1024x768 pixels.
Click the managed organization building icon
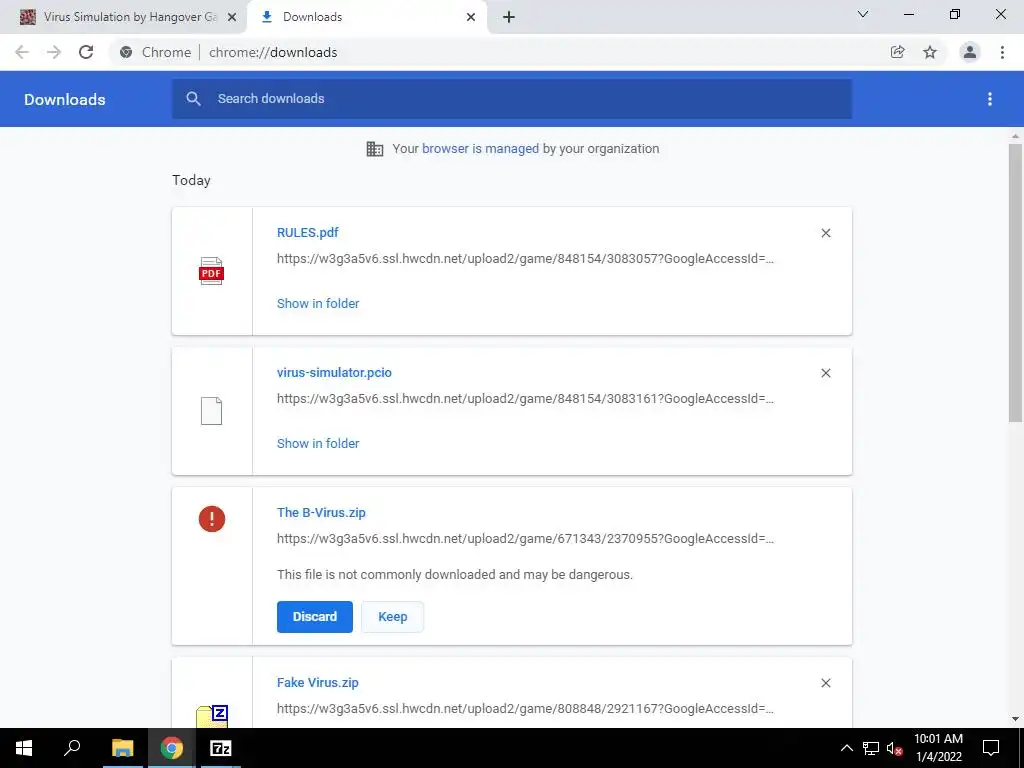pyautogui.click(x=375, y=149)
